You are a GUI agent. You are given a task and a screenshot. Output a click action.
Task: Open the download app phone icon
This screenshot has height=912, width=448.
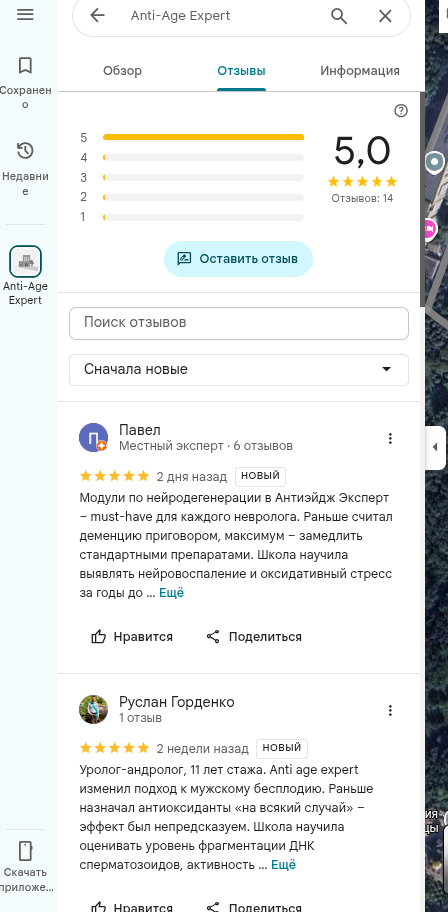[x=25, y=850]
